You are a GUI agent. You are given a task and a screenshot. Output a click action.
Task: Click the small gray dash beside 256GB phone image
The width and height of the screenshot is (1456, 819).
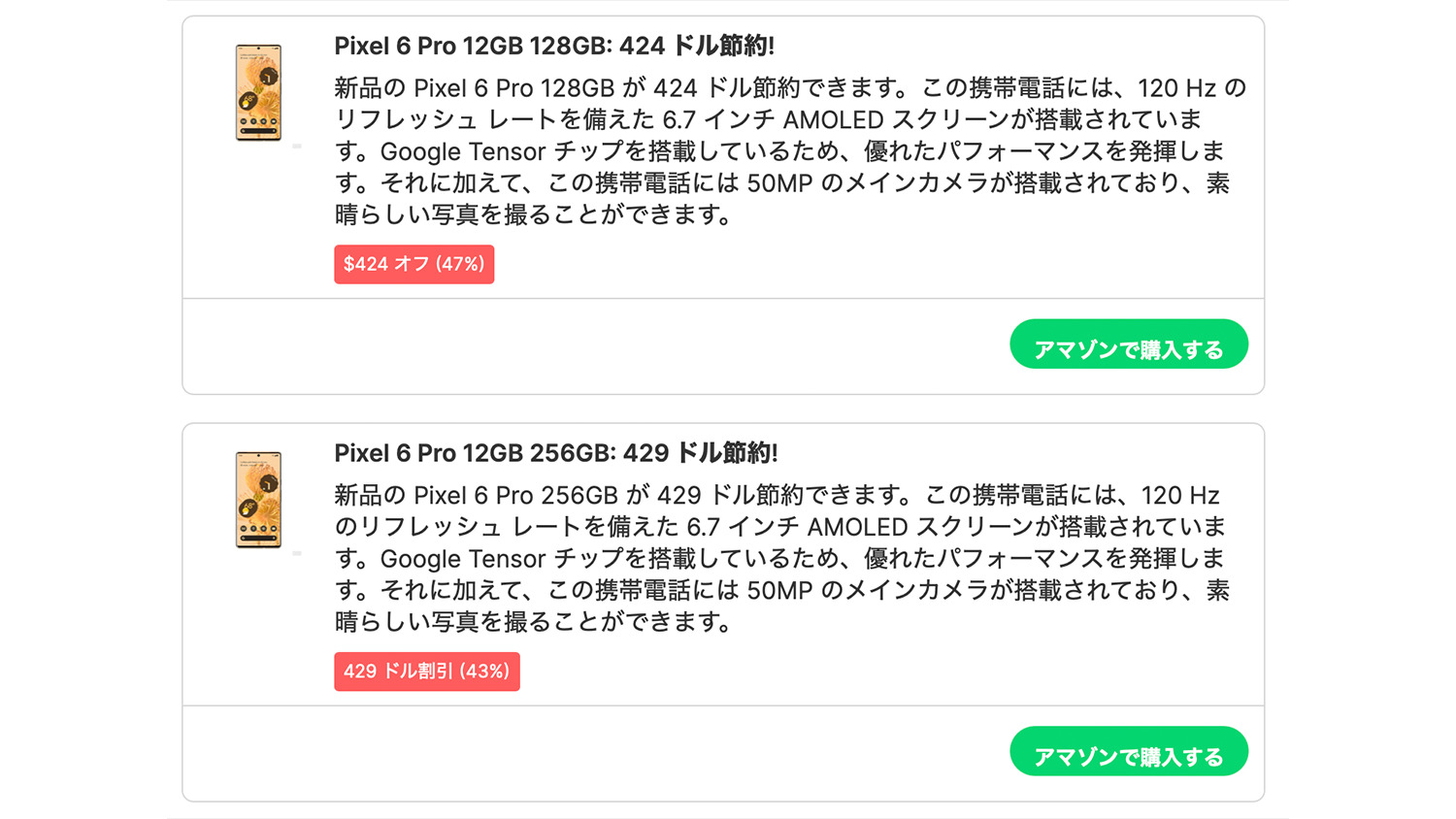(x=297, y=553)
